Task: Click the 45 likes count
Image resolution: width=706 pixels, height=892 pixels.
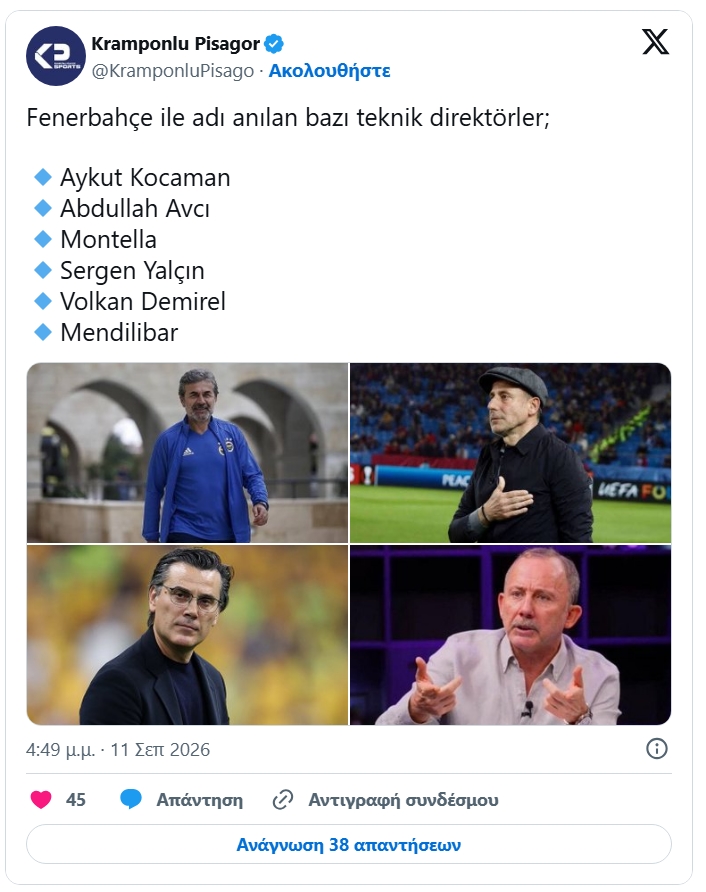Action: [x=76, y=800]
